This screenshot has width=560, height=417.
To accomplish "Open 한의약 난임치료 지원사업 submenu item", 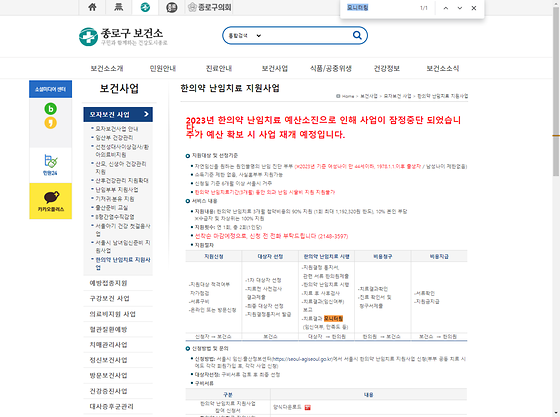I will click(122, 263).
